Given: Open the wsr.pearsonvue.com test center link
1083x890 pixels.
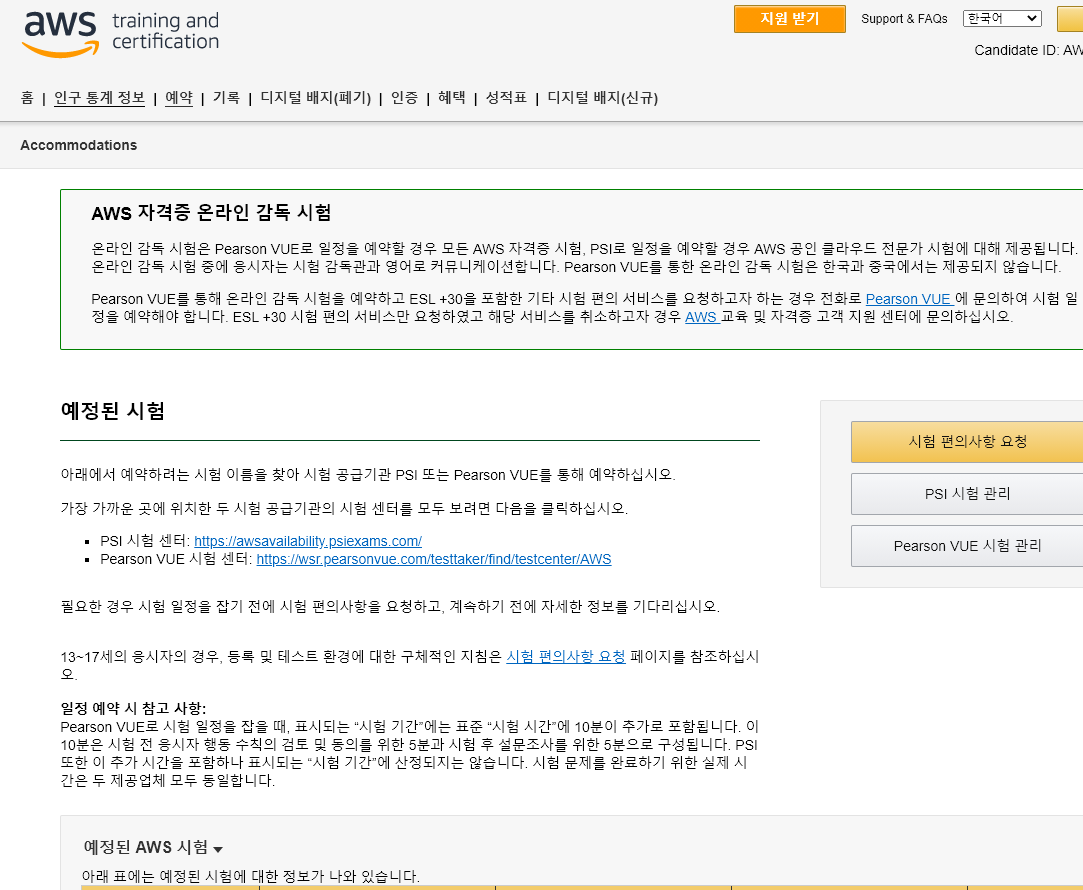Looking at the screenshot, I should [434, 559].
